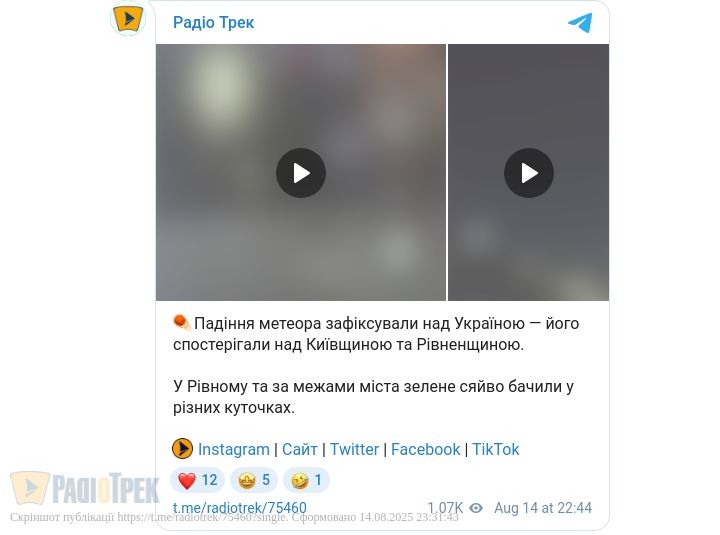Open the Радіо Трек channel avatar
Image resolution: width=720 pixels, height=535 pixels.
click(128, 18)
